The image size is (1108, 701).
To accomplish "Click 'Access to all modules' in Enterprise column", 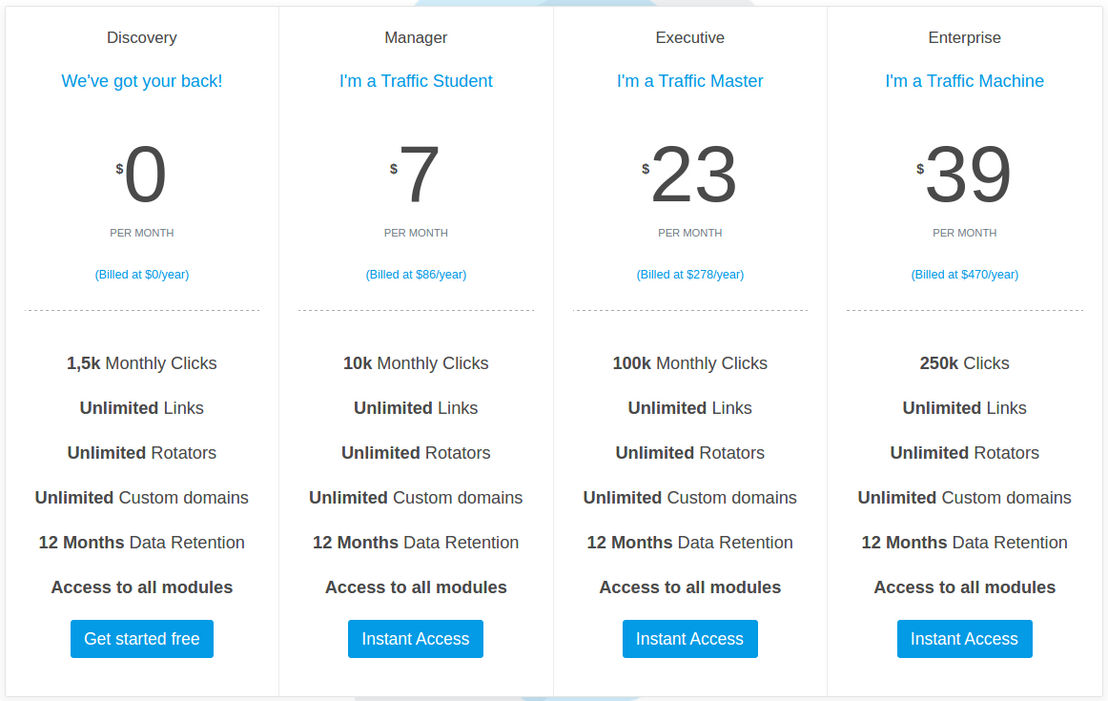I will click(965, 587).
